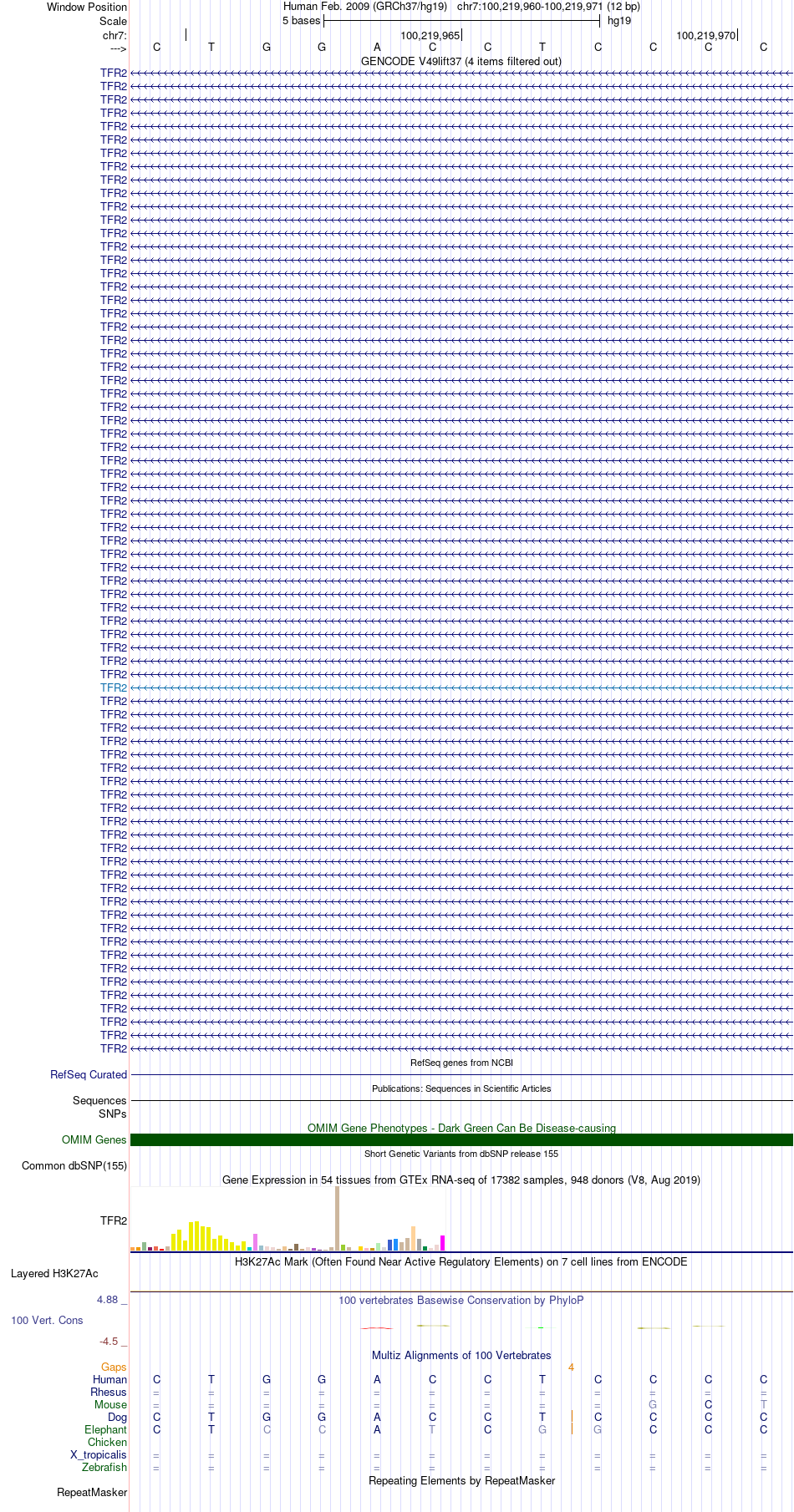Click the chr7:100,219,960-100,219,971 (12 bp) position text
The image size is (794, 1512).
[548, 7]
